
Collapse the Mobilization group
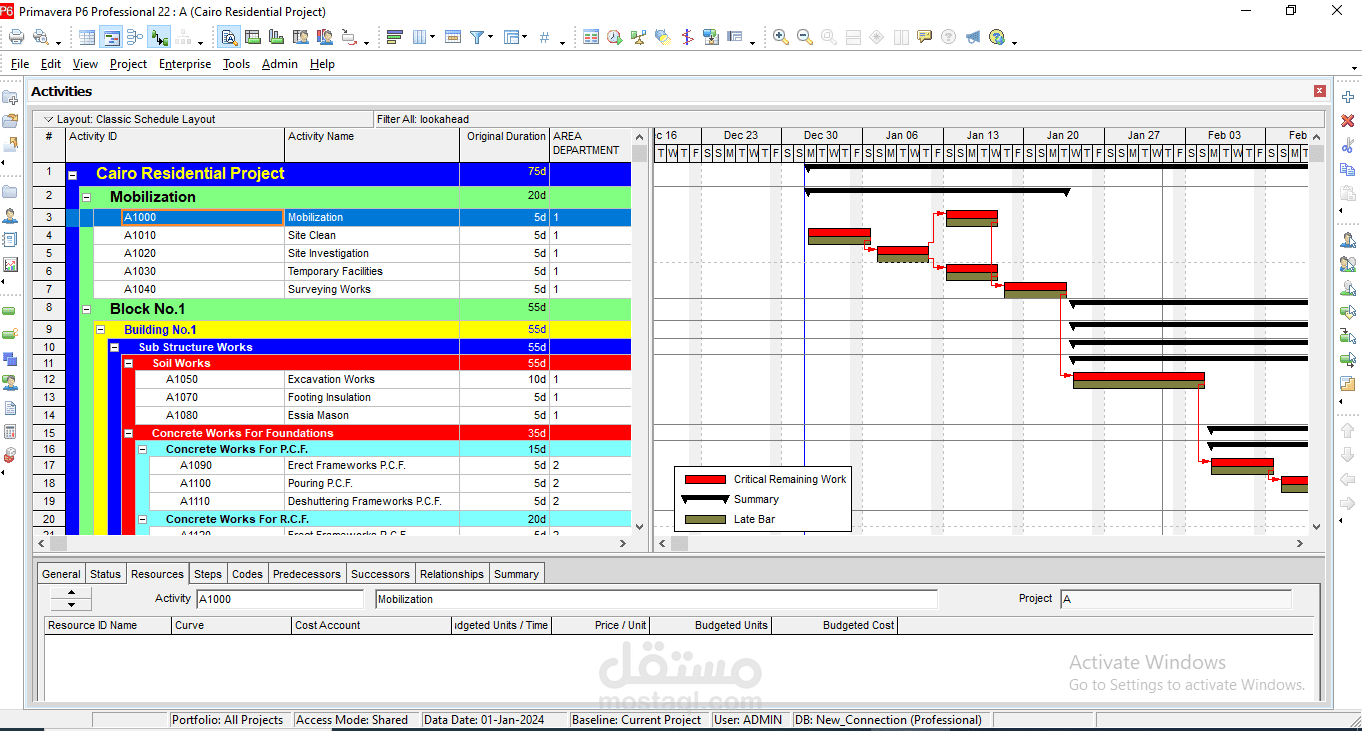86,197
